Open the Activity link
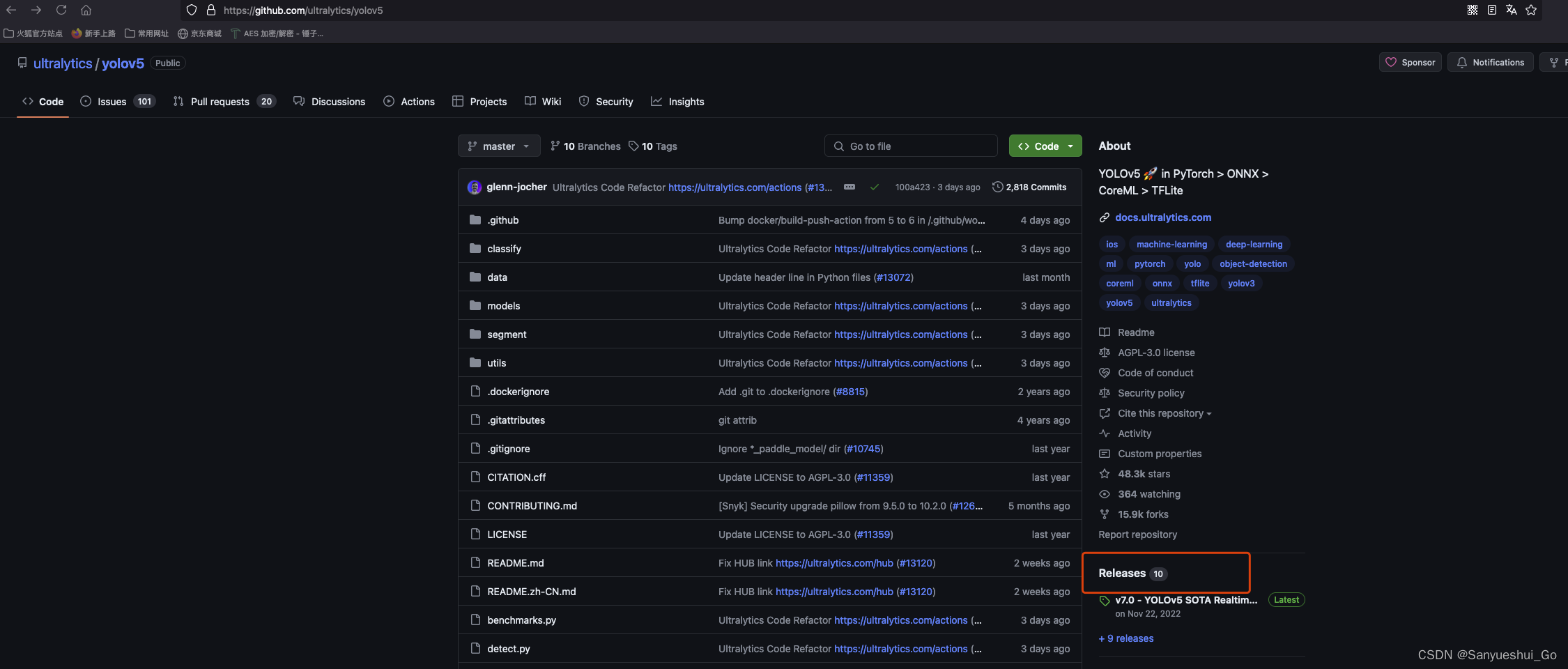Screen dimensions: 1568x669 click(x=1135, y=433)
